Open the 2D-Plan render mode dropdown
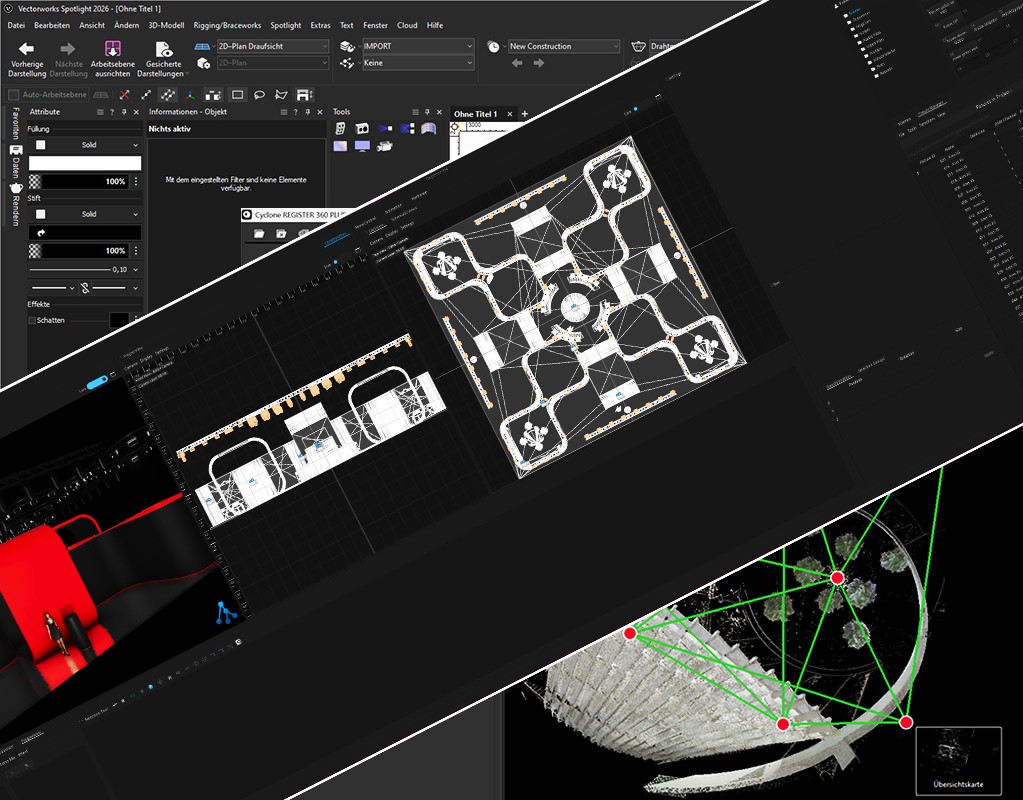The height and width of the screenshot is (800, 1023). point(273,63)
